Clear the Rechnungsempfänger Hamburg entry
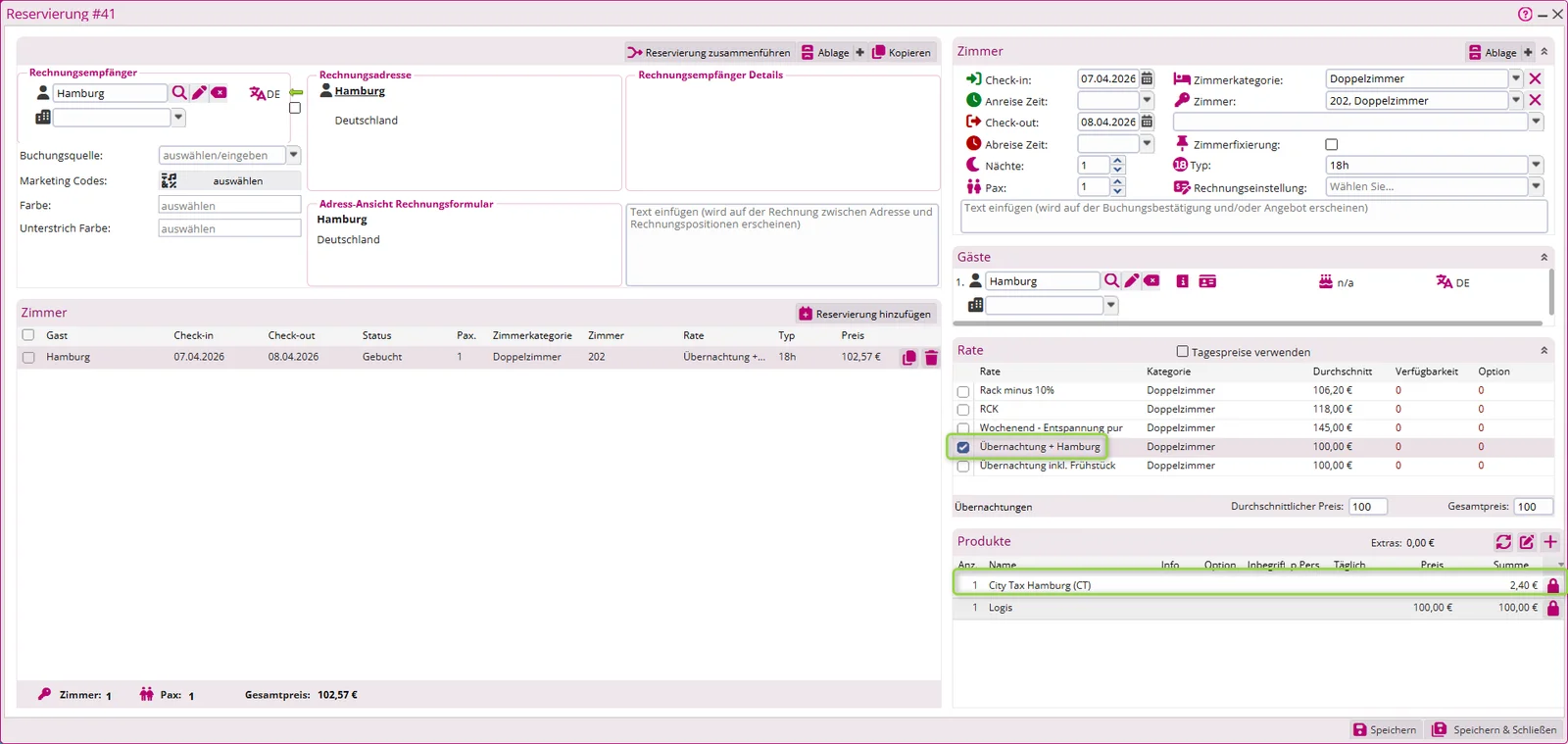The height and width of the screenshot is (744, 1568). [219, 93]
